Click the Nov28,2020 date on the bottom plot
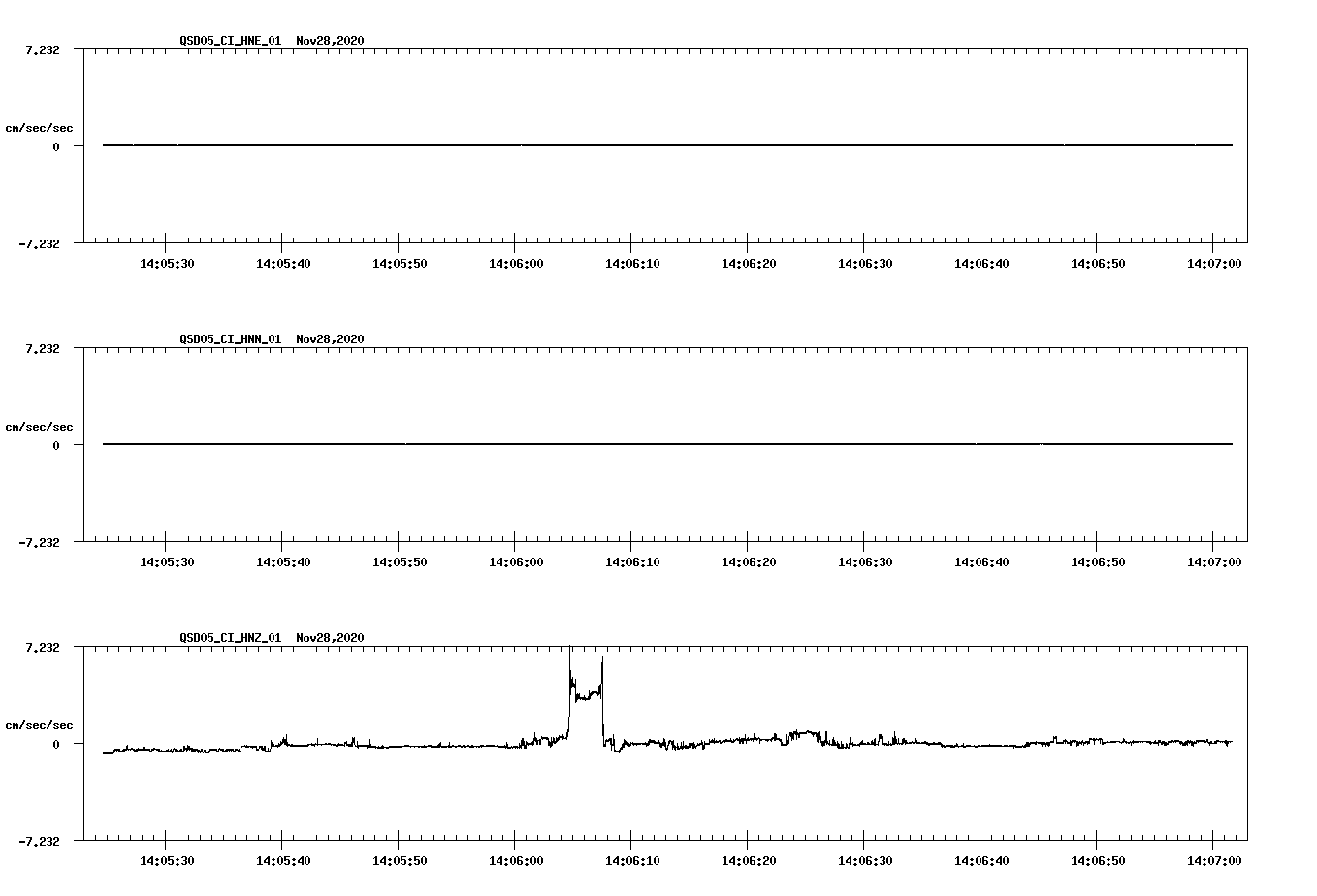Viewport: 1317px width, 896px height. coord(330,638)
